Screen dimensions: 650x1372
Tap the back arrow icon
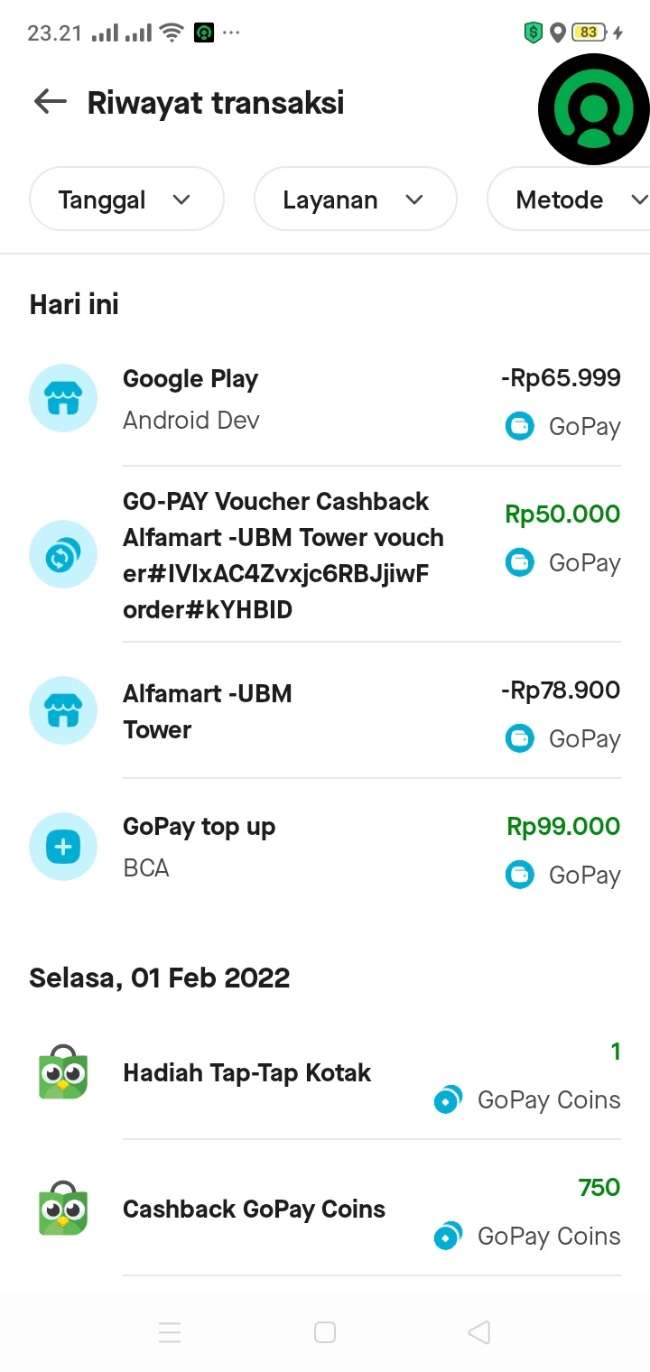(x=49, y=102)
